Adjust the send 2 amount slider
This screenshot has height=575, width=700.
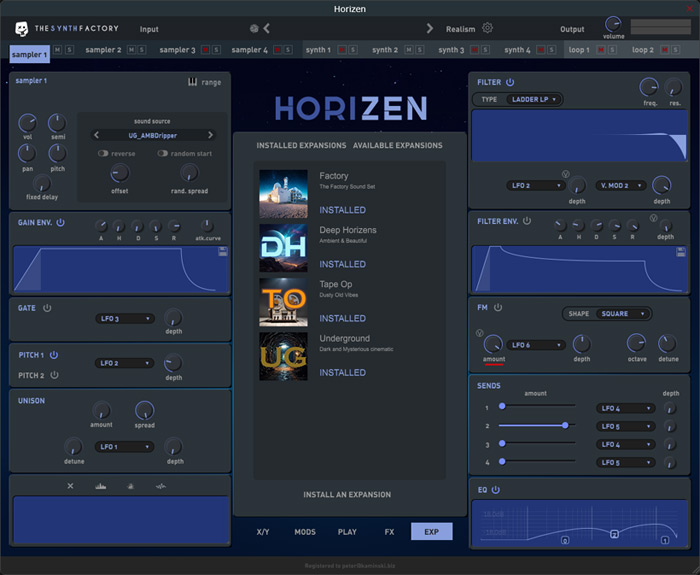(x=537, y=425)
